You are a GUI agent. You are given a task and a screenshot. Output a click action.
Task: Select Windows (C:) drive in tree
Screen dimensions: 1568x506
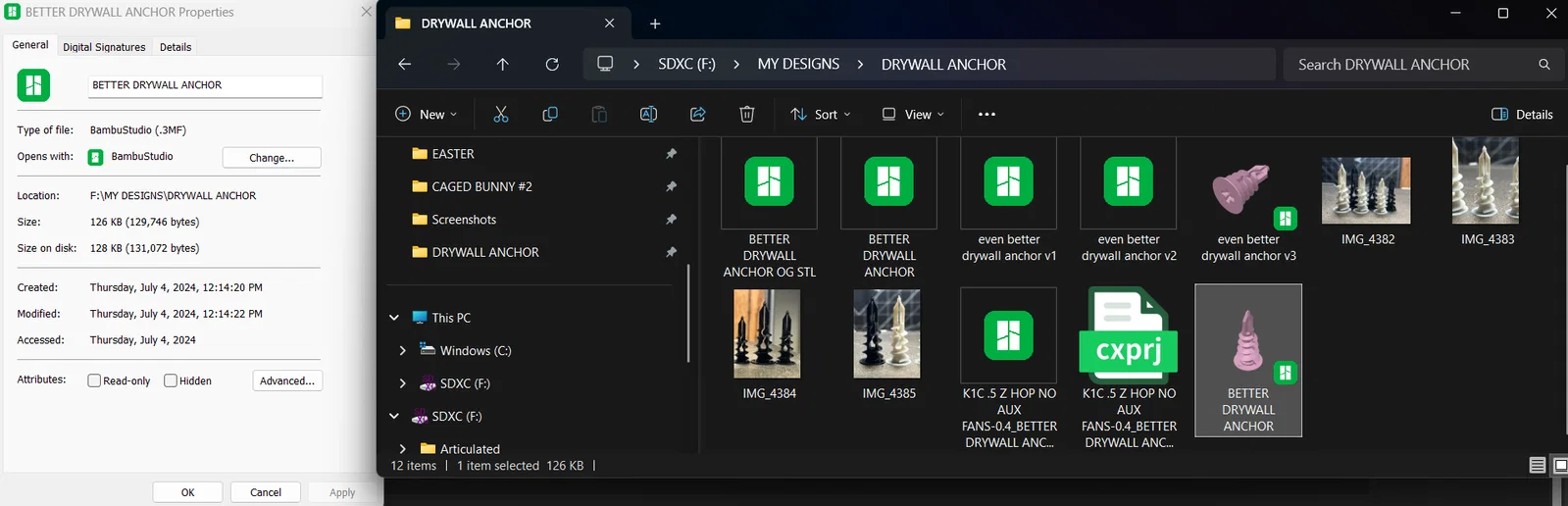point(476,350)
